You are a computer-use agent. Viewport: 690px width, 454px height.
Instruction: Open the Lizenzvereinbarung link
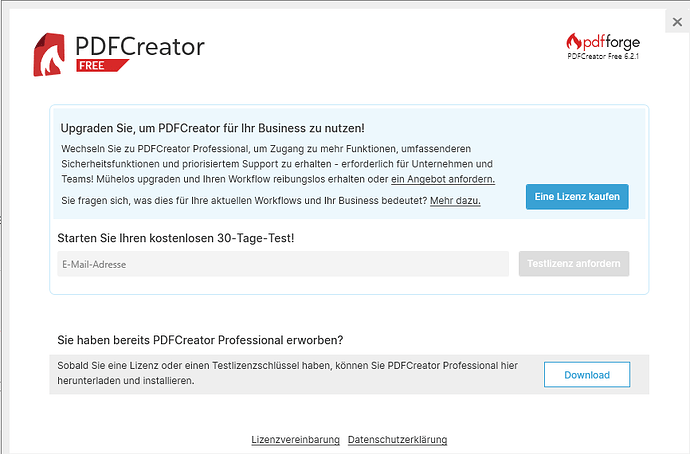coord(295,440)
